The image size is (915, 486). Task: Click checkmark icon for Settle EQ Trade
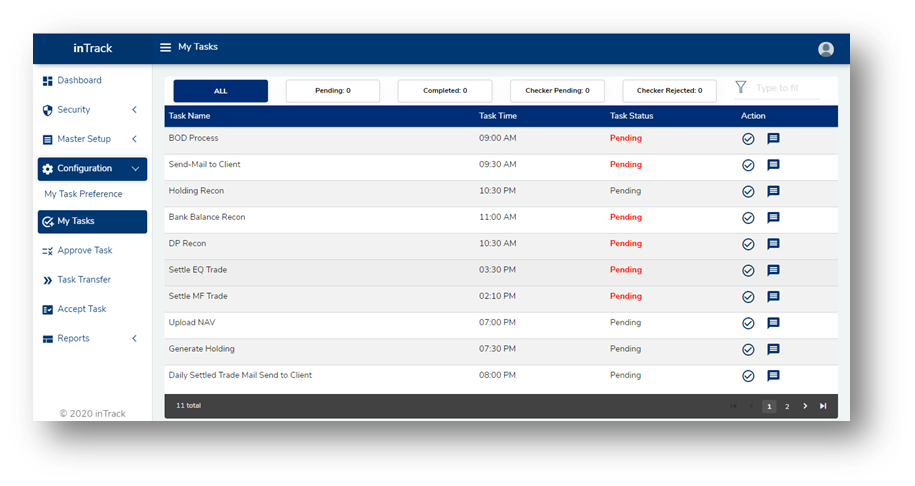pyautogui.click(x=748, y=270)
